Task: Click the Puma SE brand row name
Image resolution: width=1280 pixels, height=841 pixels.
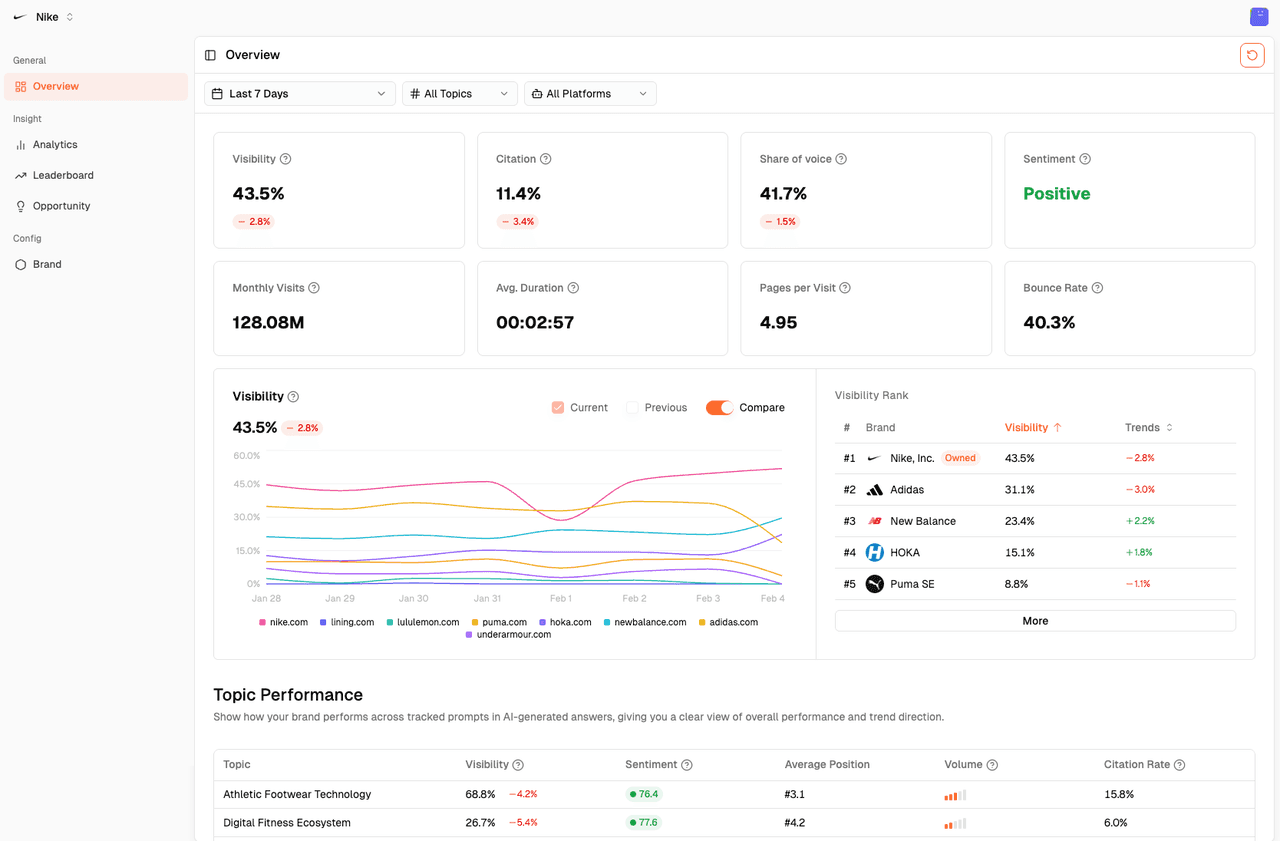Action: coord(912,584)
